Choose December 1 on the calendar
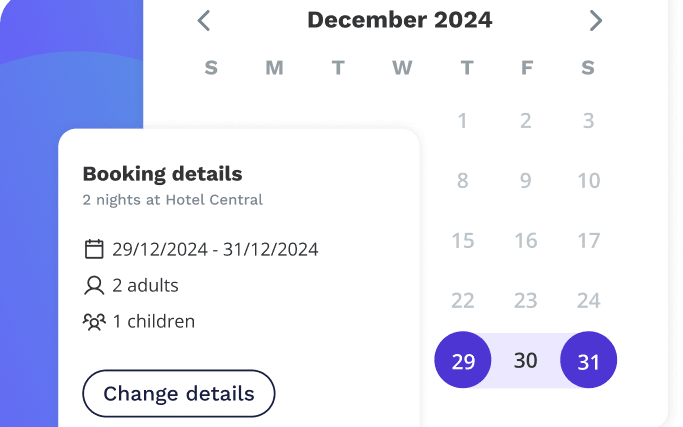The height and width of the screenshot is (427, 683). point(463,121)
